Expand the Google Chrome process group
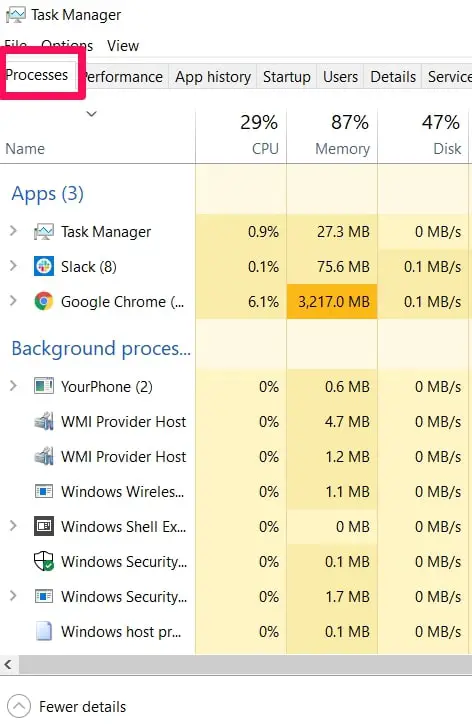Viewport: 472px width, 724px height. (x=13, y=301)
